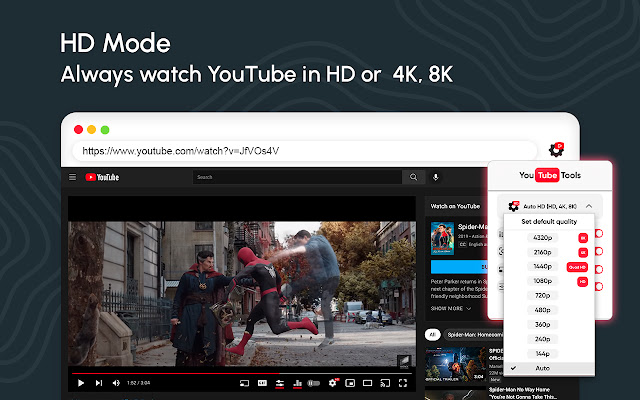
Task: Seek on the red video progress bar
Action: pyautogui.click(x=242, y=373)
